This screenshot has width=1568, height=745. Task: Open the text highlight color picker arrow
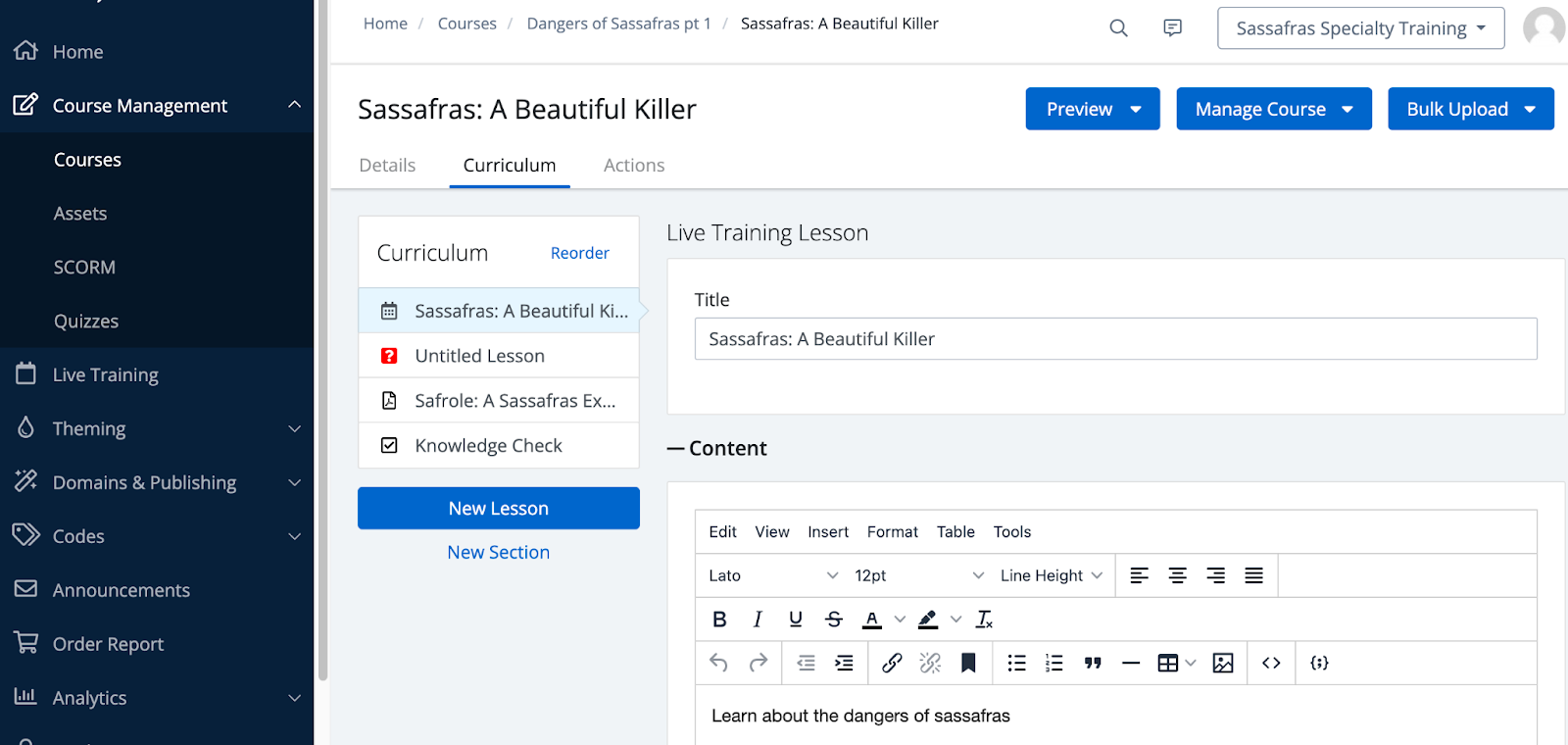coord(956,620)
